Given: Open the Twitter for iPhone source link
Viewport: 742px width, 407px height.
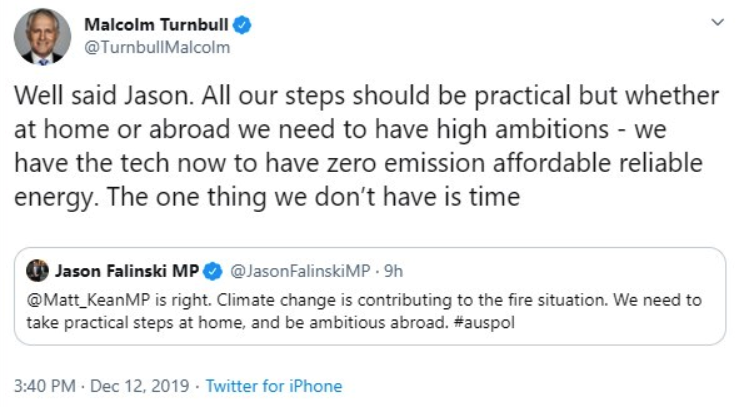Looking at the screenshot, I should [x=274, y=386].
